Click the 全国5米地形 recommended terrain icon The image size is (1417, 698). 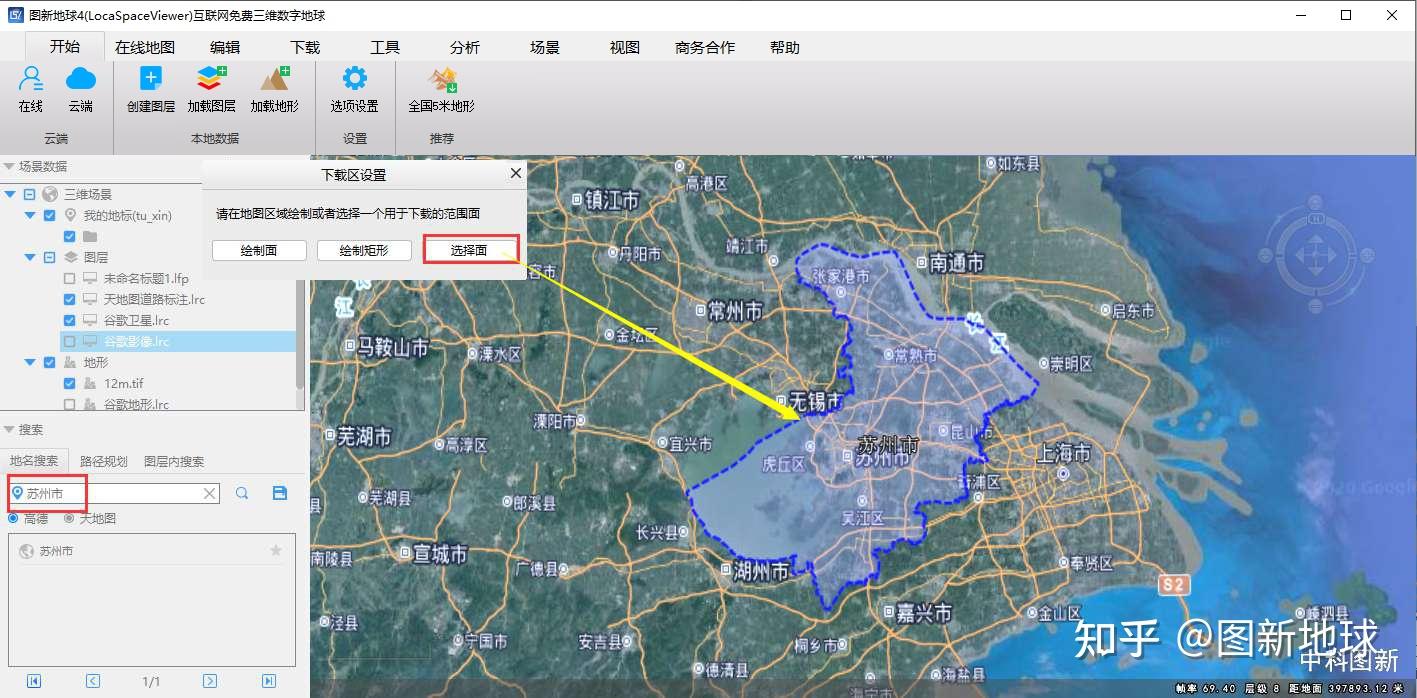[x=442, y=79]
